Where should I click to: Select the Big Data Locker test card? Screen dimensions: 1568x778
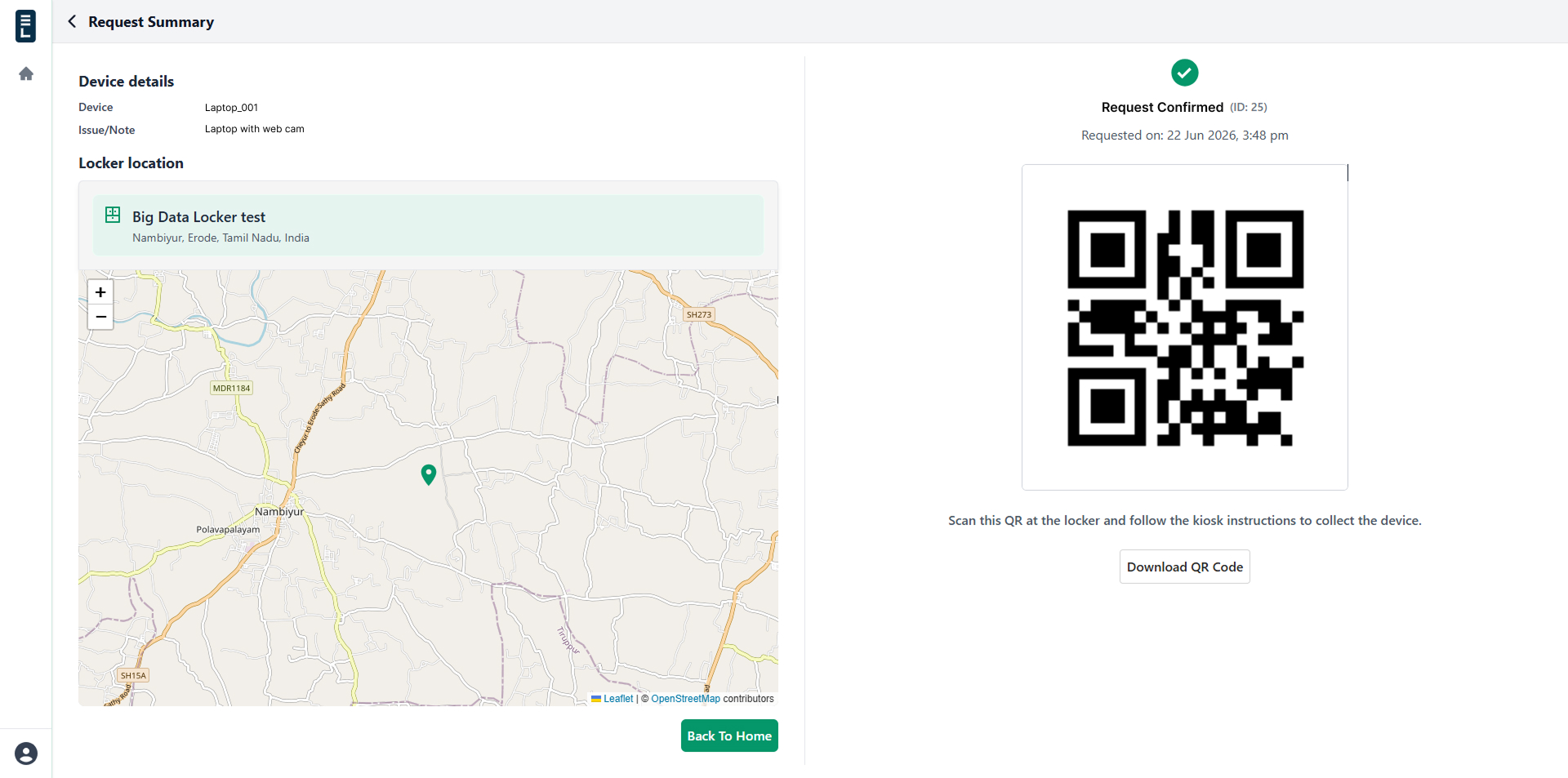[428, 225]
